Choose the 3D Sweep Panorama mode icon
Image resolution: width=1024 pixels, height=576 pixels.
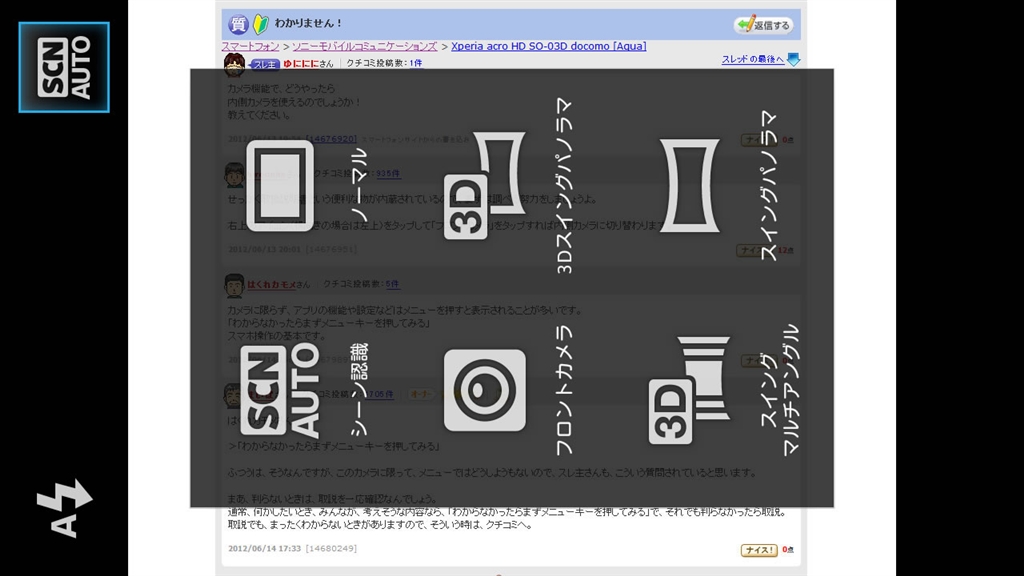pyautogui.click(x=485, y=185)
